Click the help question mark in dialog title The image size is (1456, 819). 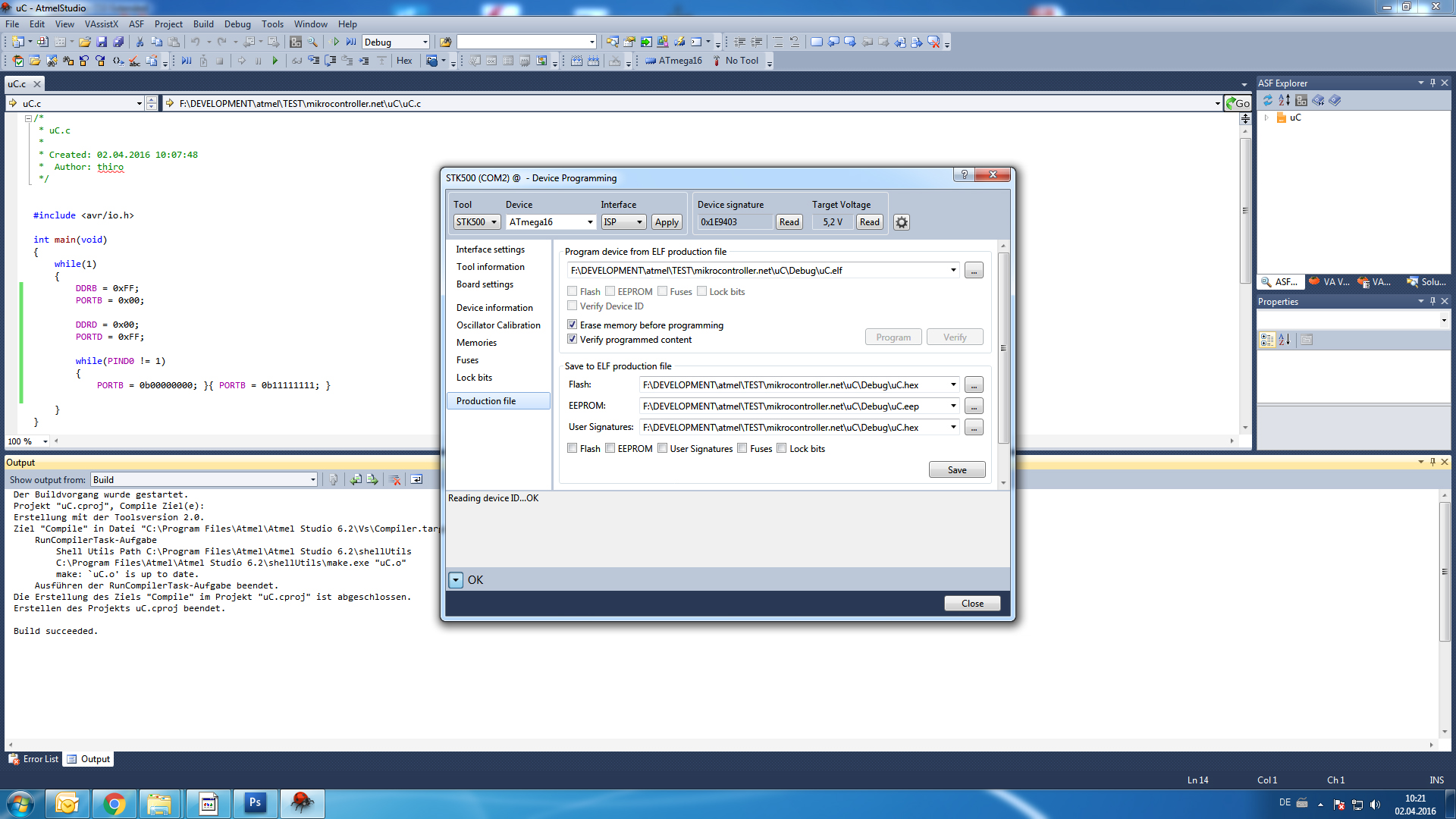(964, 174)
